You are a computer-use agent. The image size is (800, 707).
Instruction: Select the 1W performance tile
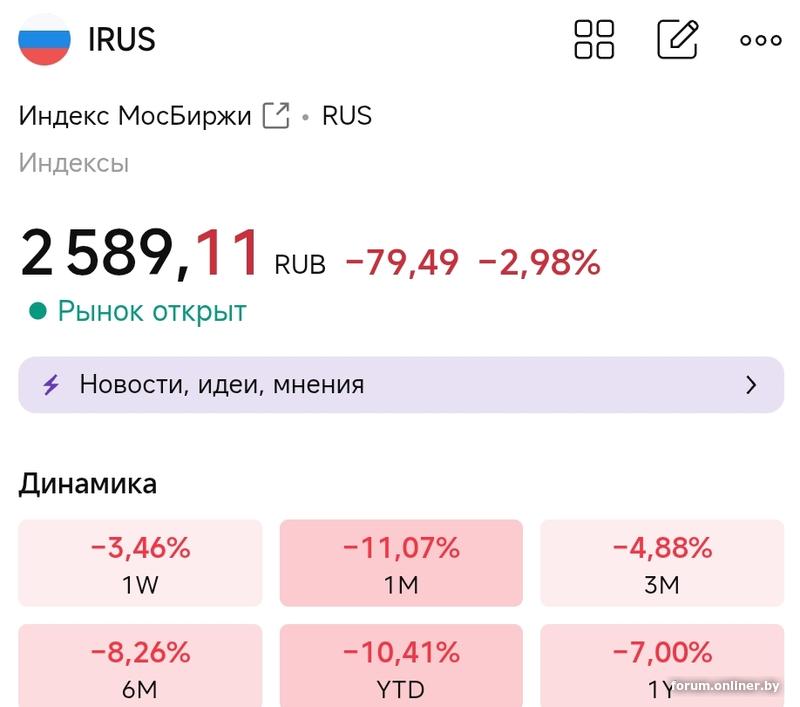[140, 563]
